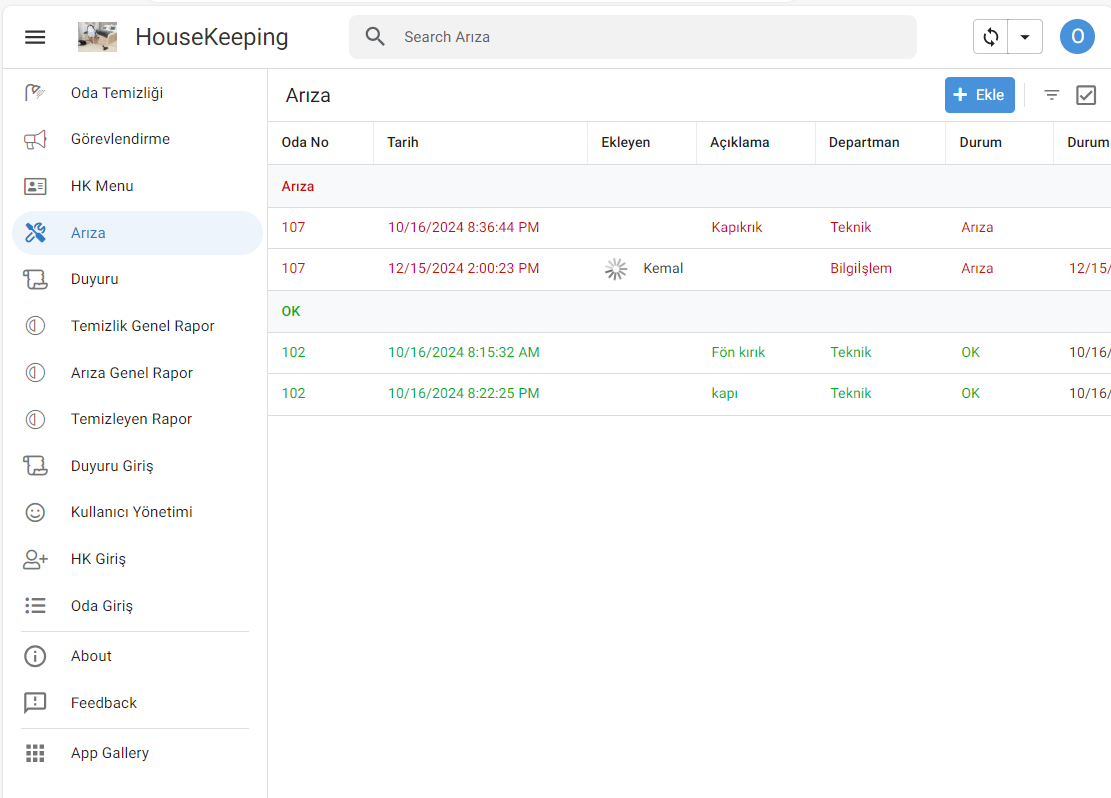The width and height of the screenshot is (1111, 798).
Task: Expand the sync options dropdown arrow
Action: pos(1025,37)
